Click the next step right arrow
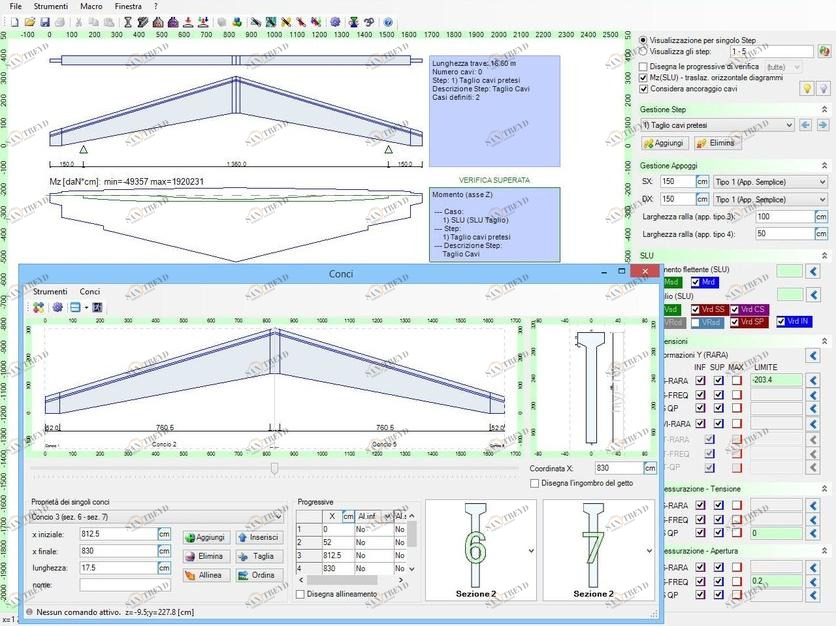 tap(822, 125)
